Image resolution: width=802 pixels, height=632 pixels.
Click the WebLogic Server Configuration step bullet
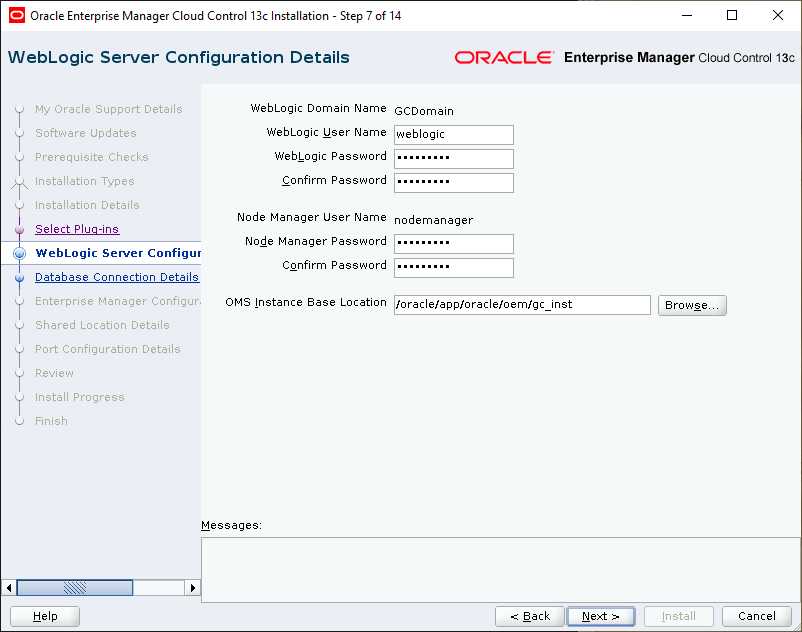coord(19,253)
